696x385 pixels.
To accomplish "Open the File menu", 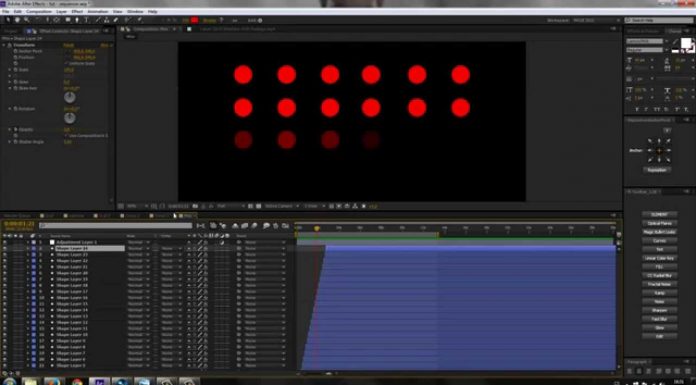I will point(6,11).
